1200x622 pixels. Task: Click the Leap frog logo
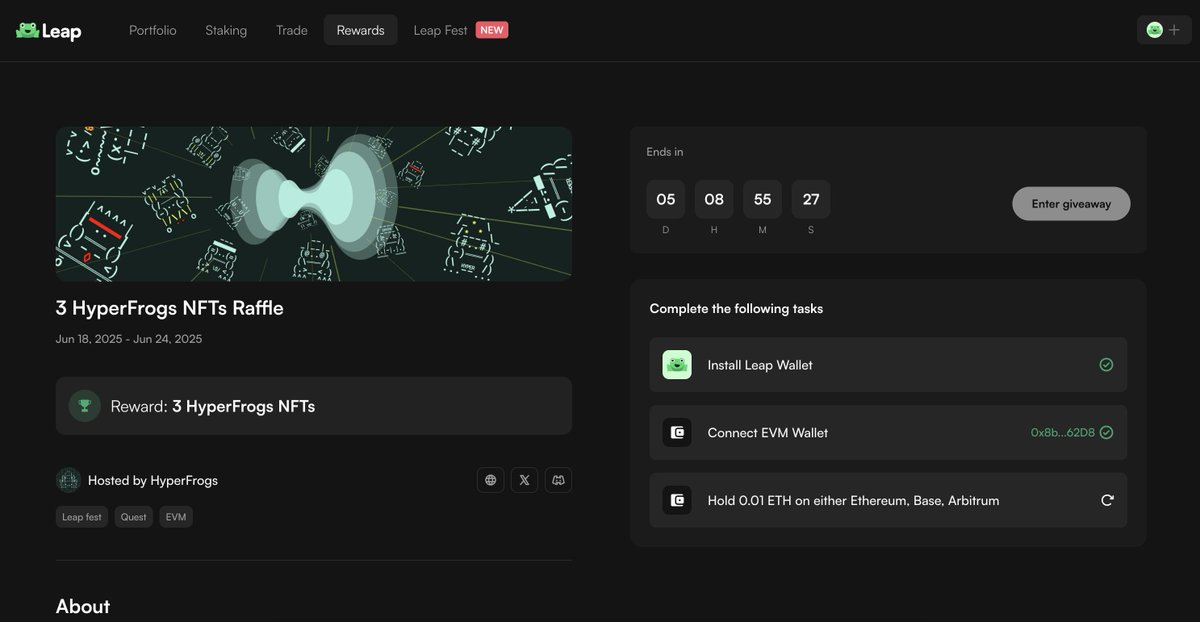click(x=48, y=31)
